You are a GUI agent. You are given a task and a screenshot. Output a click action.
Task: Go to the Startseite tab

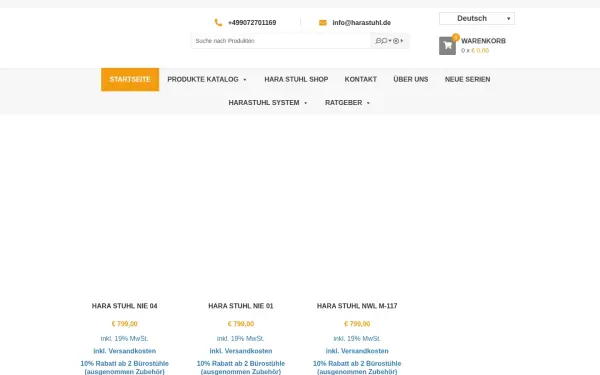tap(130, 79)
